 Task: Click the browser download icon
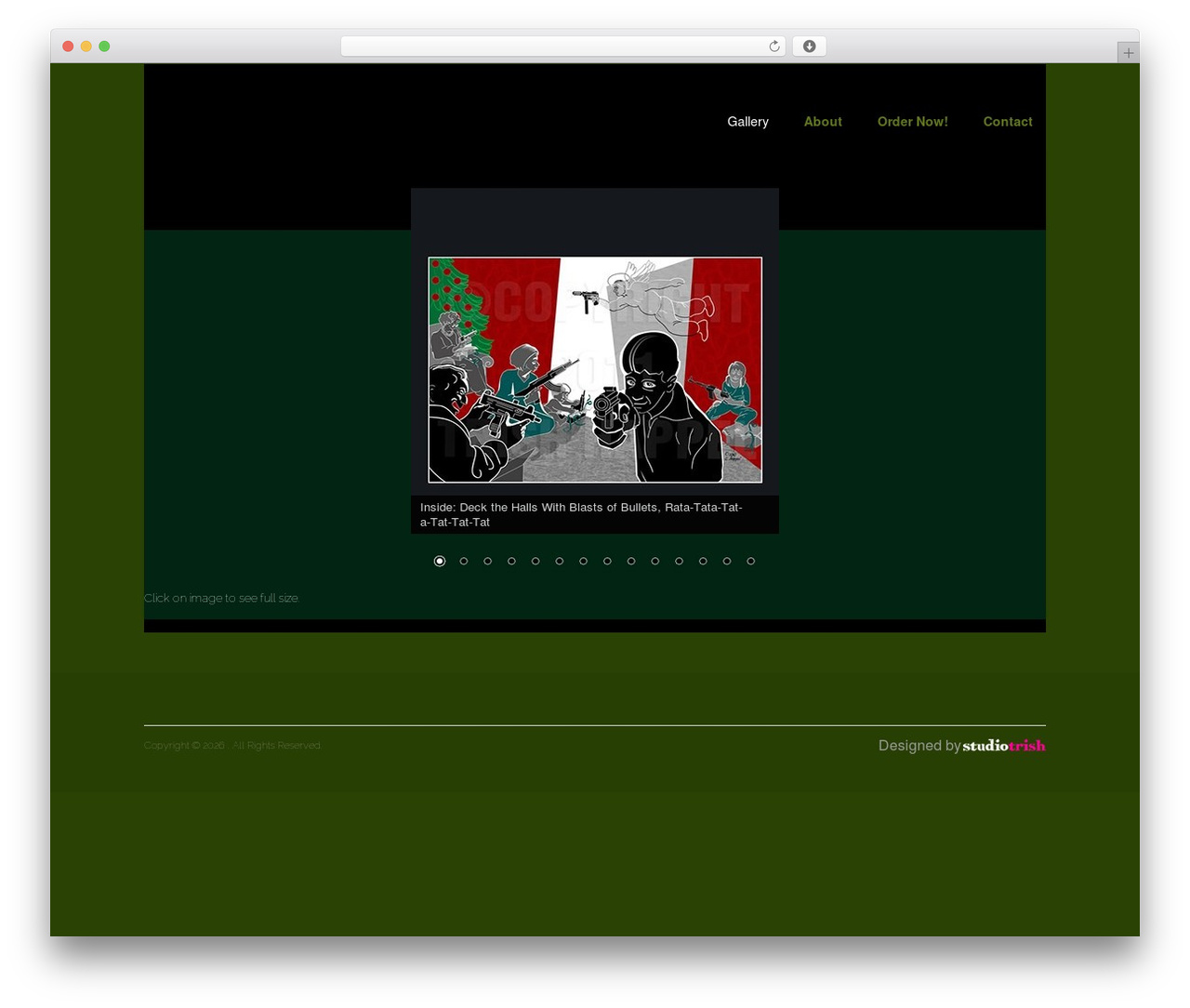click(810, 46)
